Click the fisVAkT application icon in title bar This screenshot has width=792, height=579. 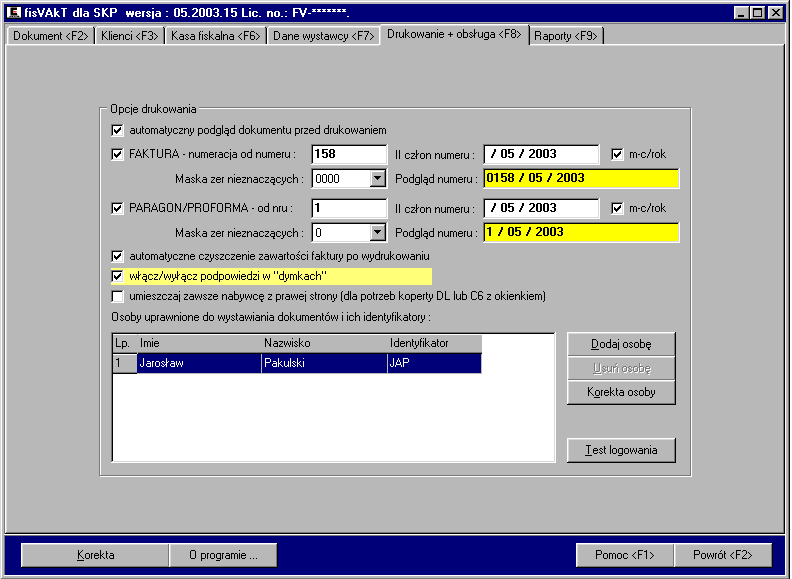[x=12, y=11]
